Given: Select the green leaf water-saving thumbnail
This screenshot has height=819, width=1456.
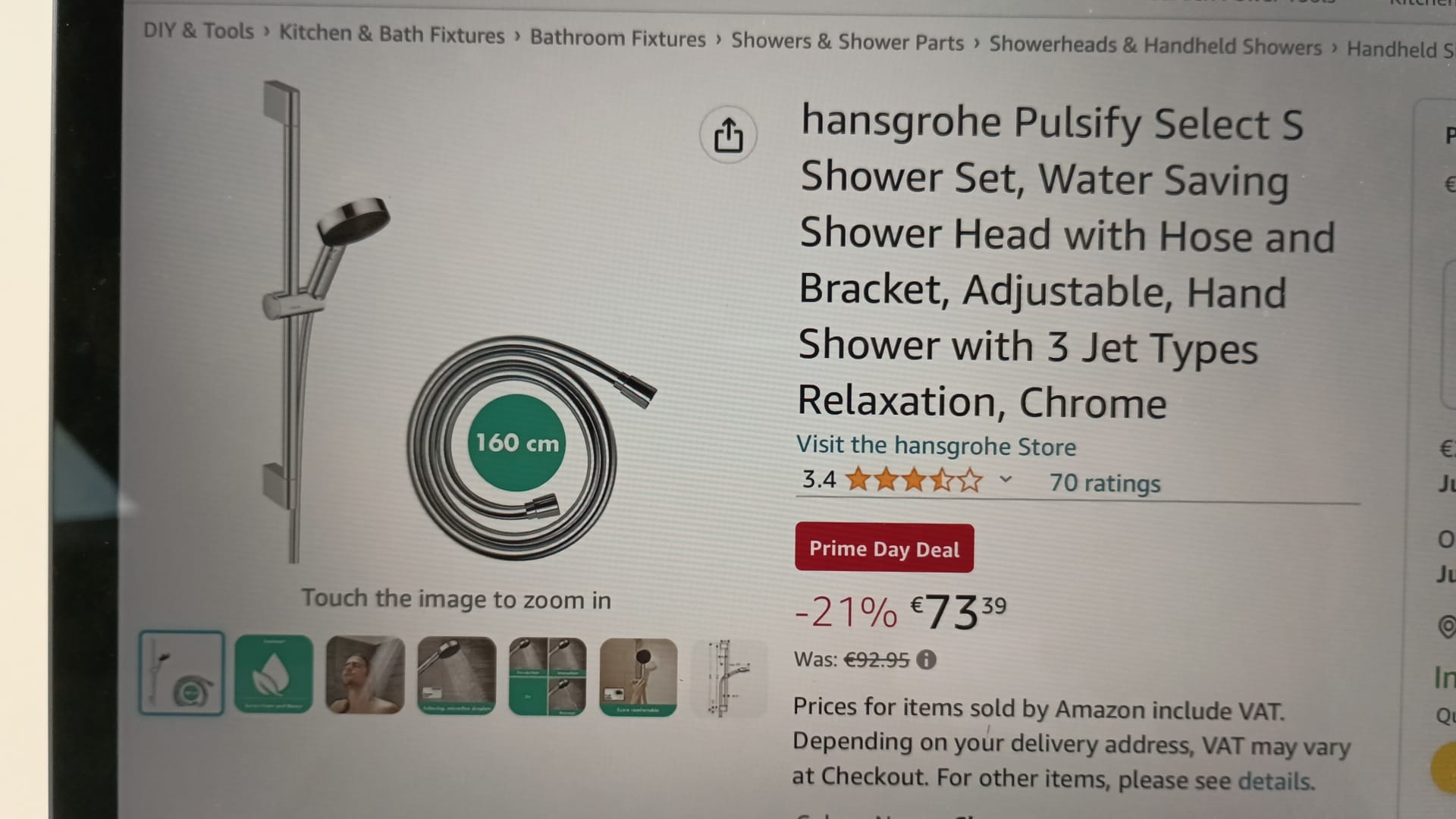Looking at the screenshot, I should [x=274, y=674].
